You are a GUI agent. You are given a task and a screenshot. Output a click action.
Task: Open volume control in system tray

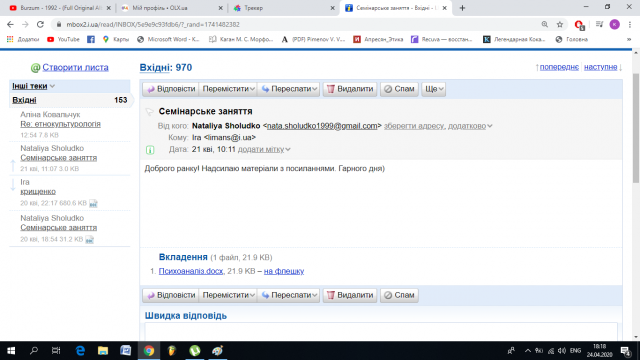coord(562,351)
